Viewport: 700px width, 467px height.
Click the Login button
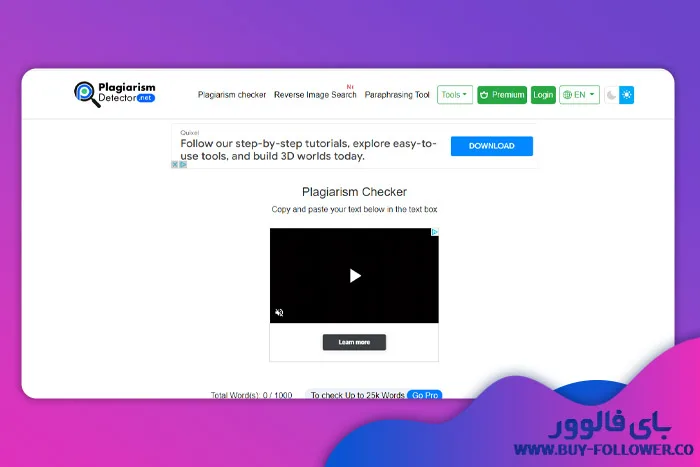click(543, 95)
